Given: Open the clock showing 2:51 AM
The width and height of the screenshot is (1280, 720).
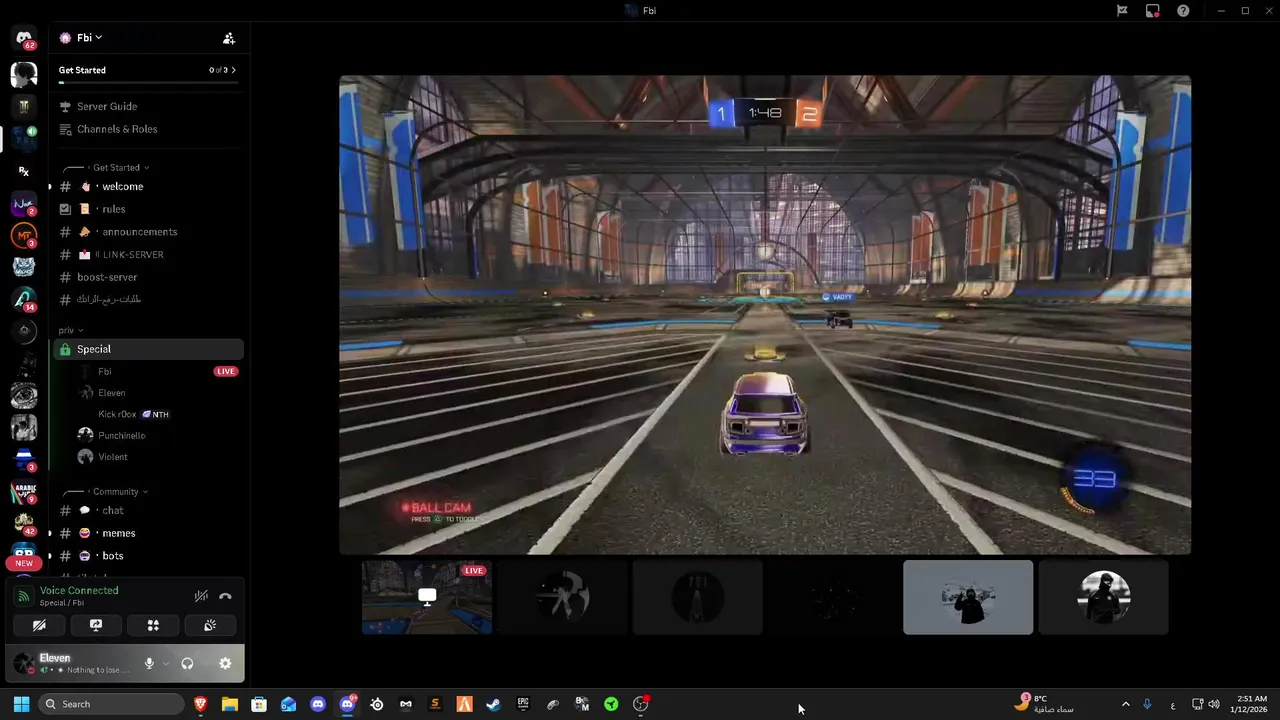Looking at the screenshot, I should [1251, 704].
